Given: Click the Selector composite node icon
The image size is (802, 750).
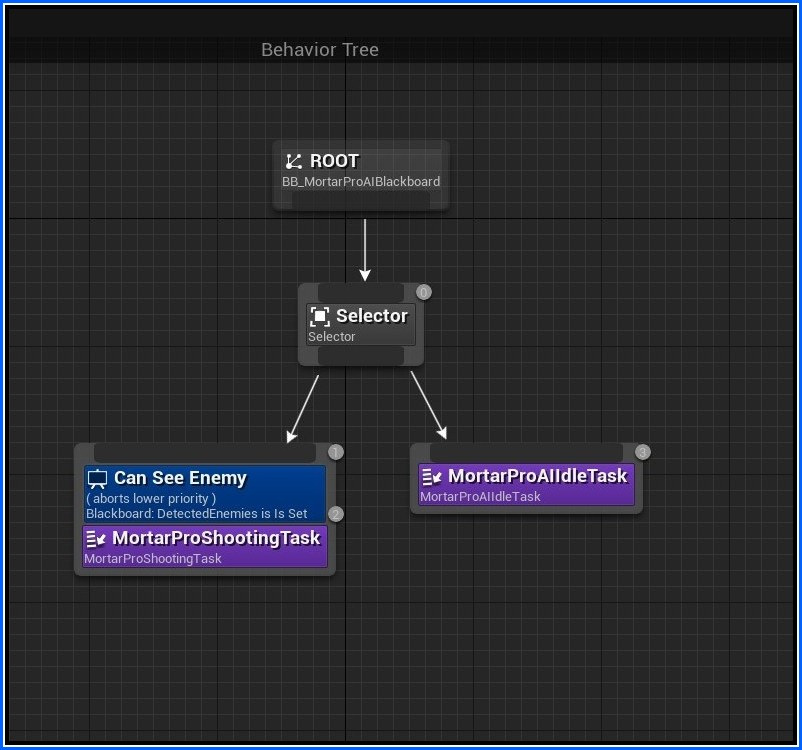Looking at the screenshot, I should [x=320, y=316].
